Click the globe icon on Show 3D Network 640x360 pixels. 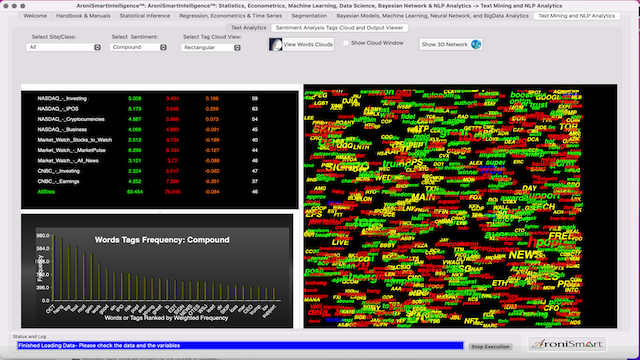[x=476, y=44]
